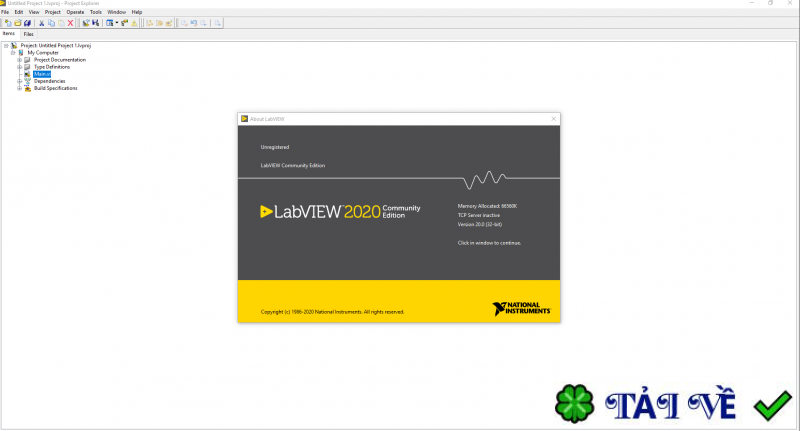Click the 'Memory Allocated' value text
This screenshot has width=800, height=431.
point(487,206)
